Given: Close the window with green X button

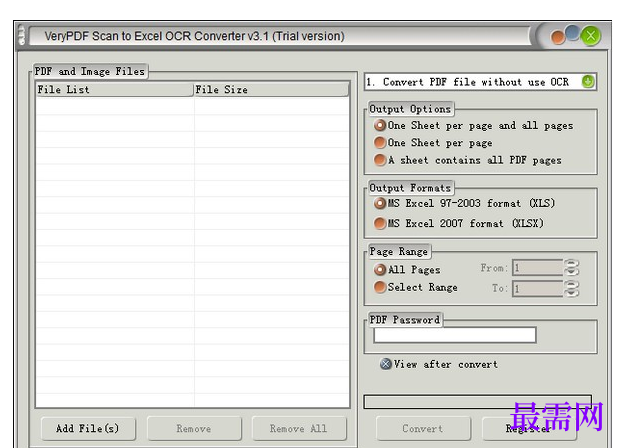Looking at the screenshot, I should click(x=590, y=36).
